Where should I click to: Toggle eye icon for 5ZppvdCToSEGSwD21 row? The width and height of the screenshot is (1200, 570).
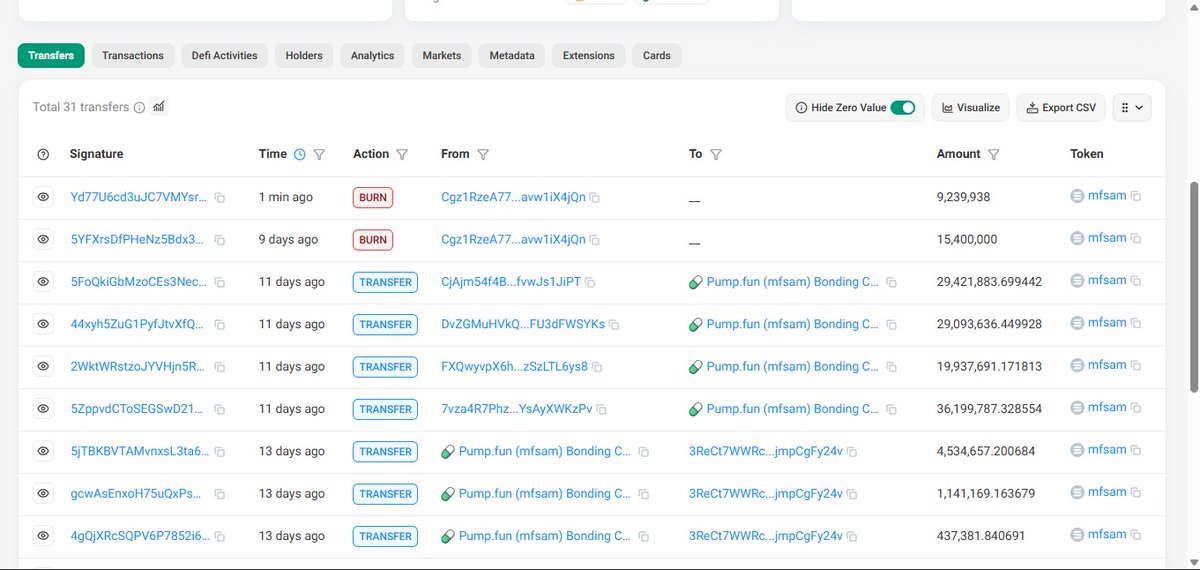pyautogui.click(x=43, y=409)
